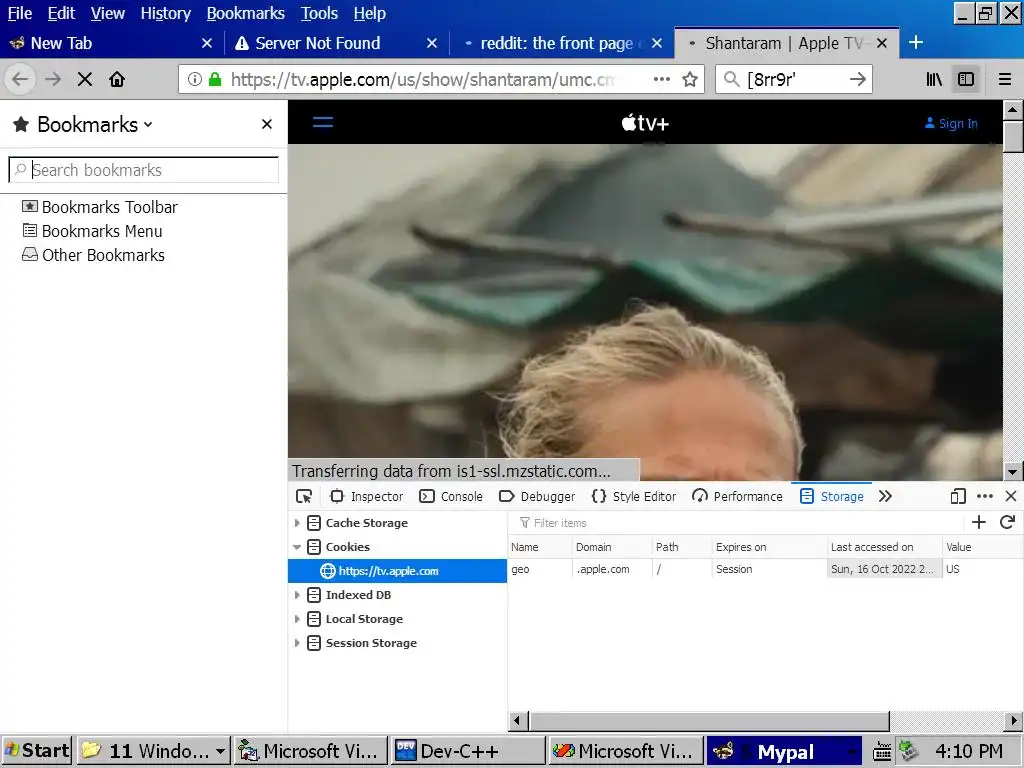Bookmark this page with the star icon

coord(690,79)
